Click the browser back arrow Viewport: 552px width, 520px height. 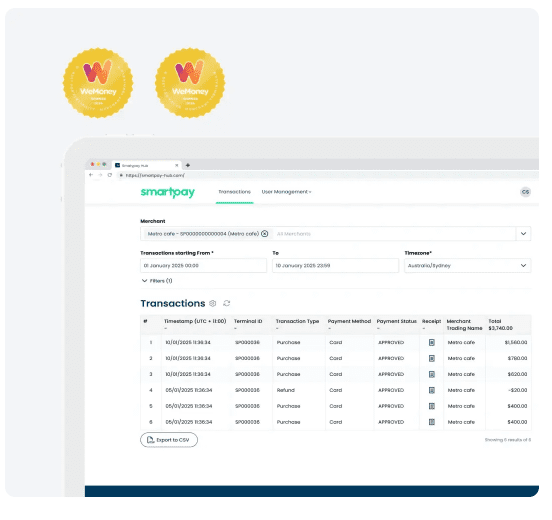pyautogui.click(x=91, y=175)
